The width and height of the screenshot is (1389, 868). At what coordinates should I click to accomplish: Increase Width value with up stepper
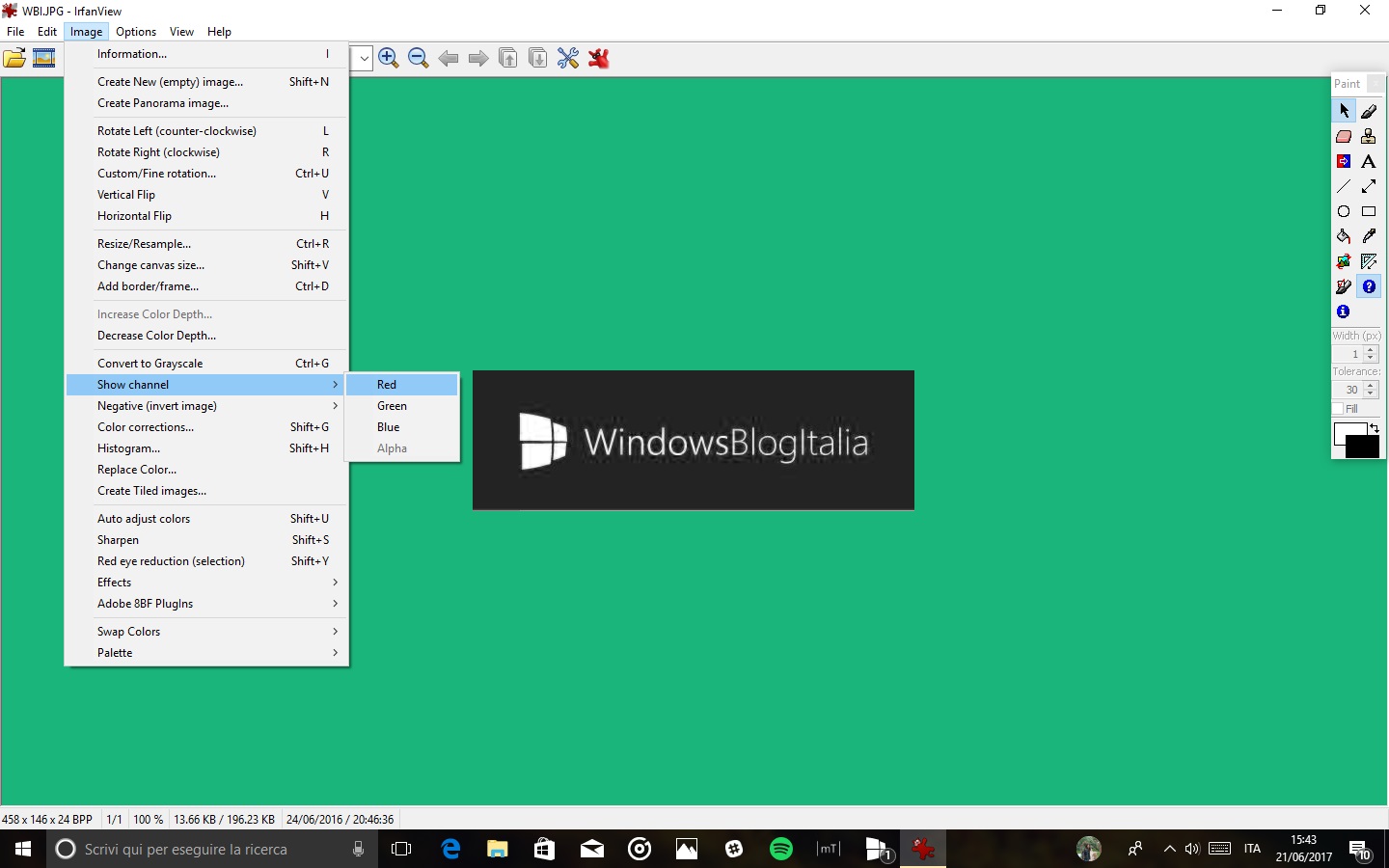(x=1372, y=350)
